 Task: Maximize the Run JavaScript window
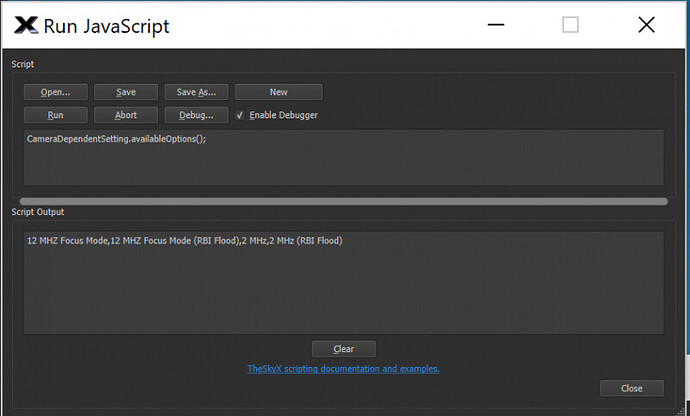[570, 25]
